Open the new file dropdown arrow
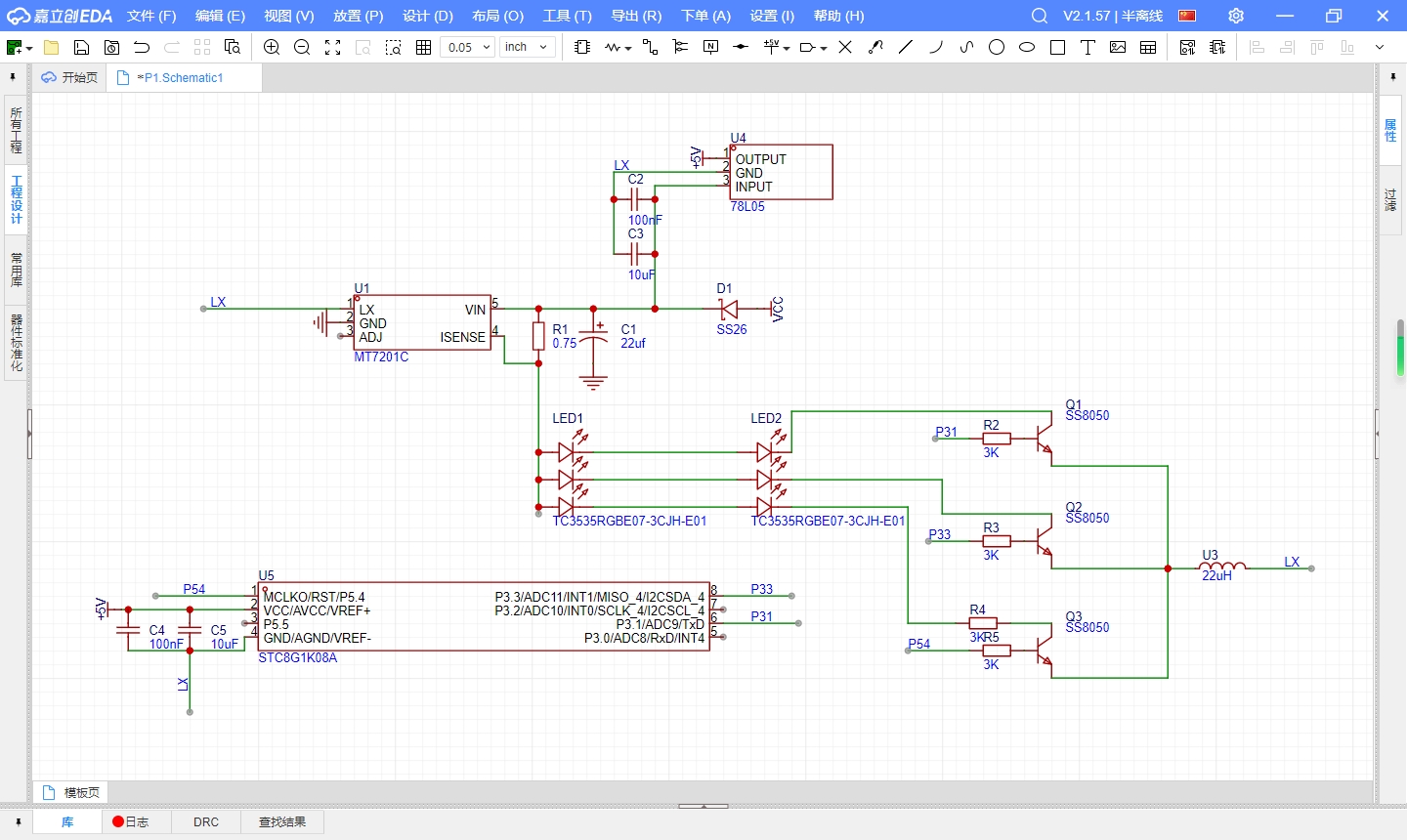1407x840 pixels. [30, 48]
